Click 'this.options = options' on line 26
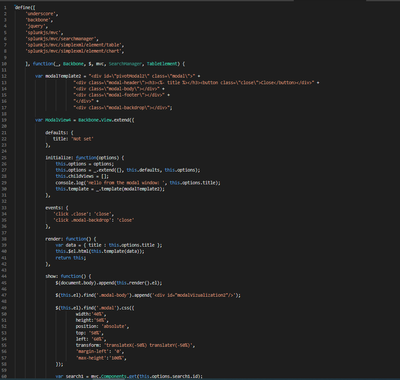Screen dimensions: 400x380 [x=85, y=164]
